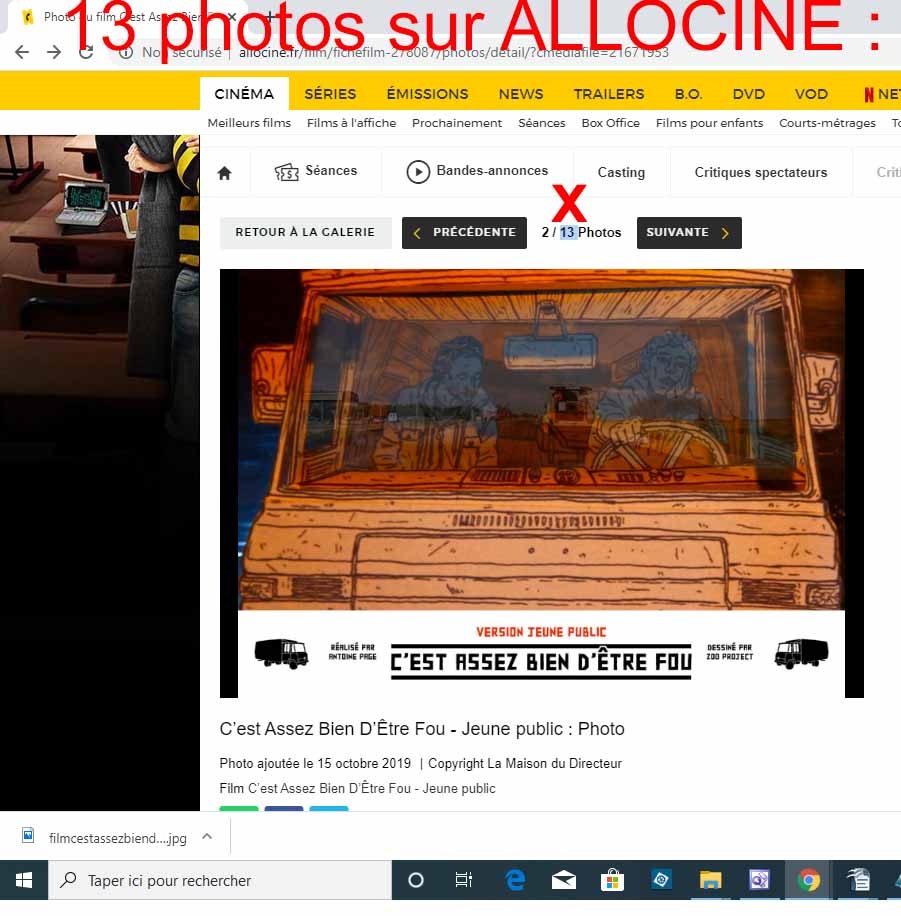Open the film home page icon
901x916 pixels.
pyautogui.click(x=224, y=173)
